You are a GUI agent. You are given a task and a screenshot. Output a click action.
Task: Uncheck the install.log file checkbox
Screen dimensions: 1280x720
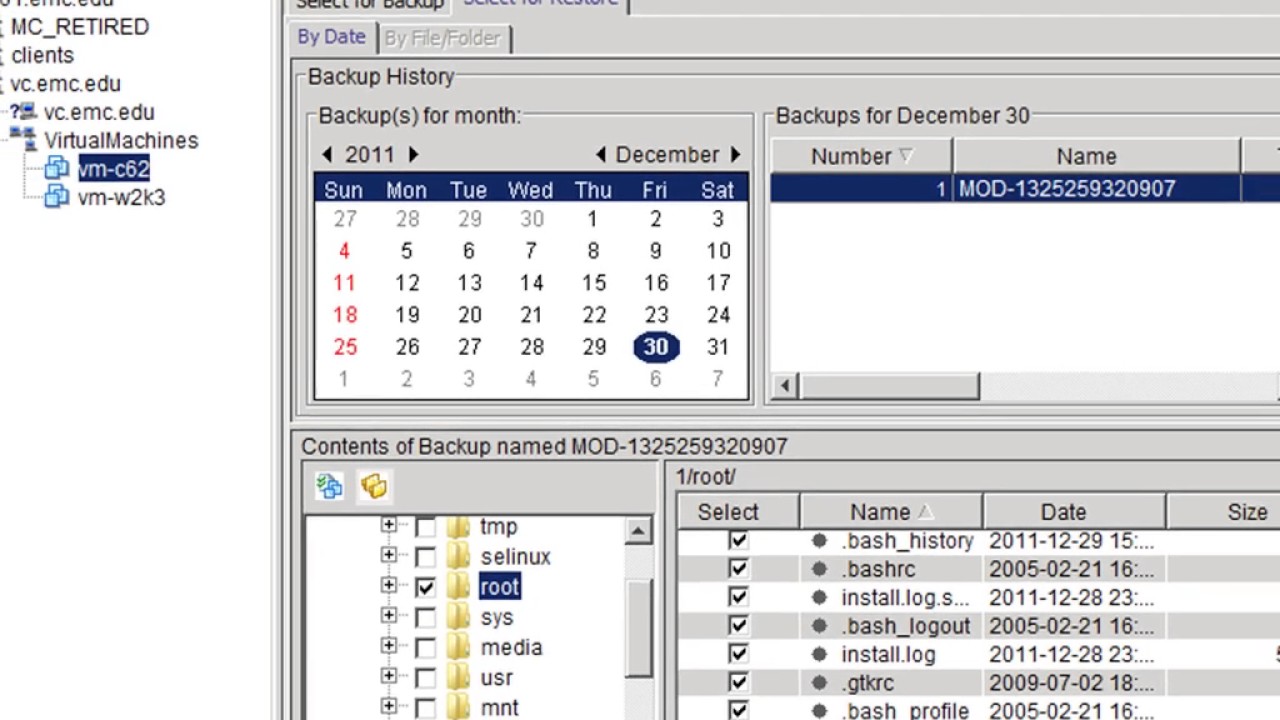point(738,654)
